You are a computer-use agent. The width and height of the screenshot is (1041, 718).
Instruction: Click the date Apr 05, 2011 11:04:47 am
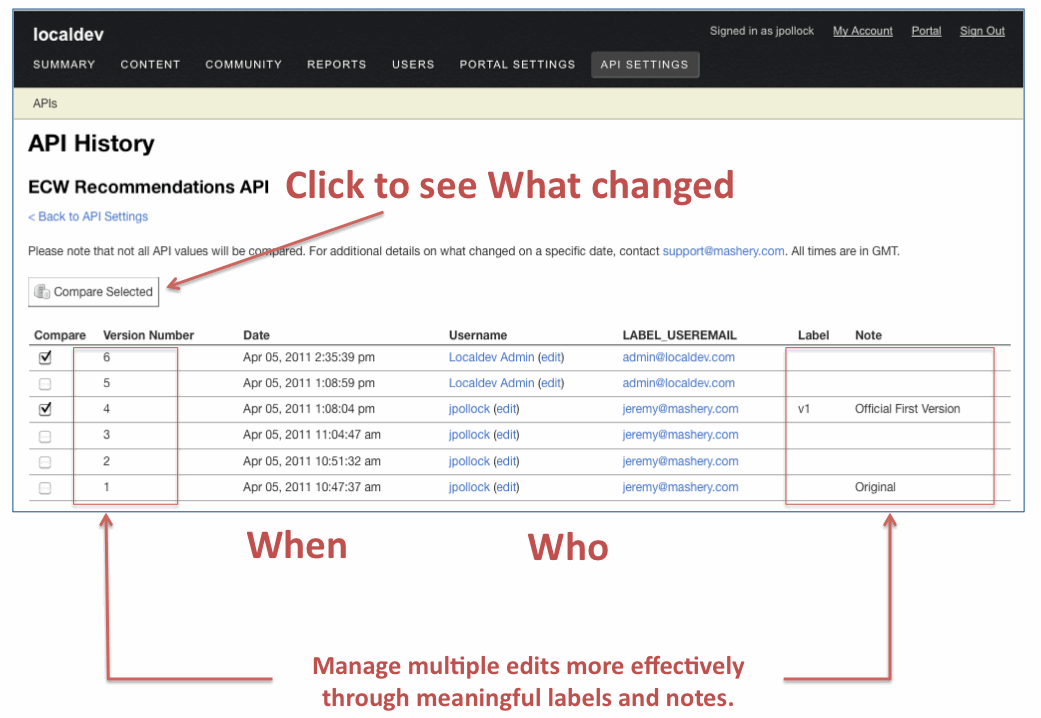(312, 435)
